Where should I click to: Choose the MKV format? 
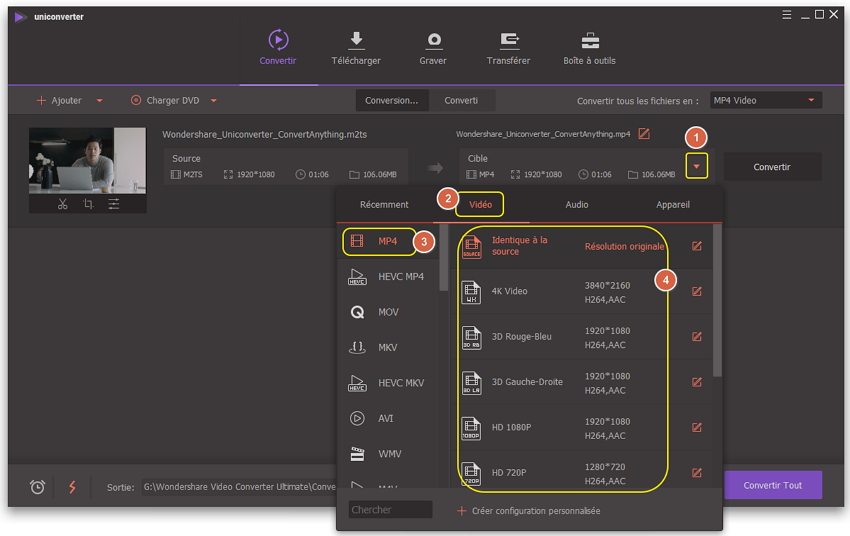click(x=388, y=347)
